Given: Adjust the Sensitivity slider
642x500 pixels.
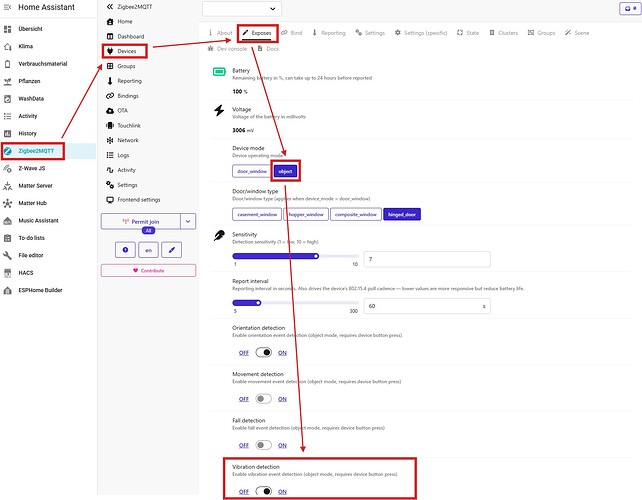Looking at the screenshot, I should pyautogui.click(x=296, y=256).
